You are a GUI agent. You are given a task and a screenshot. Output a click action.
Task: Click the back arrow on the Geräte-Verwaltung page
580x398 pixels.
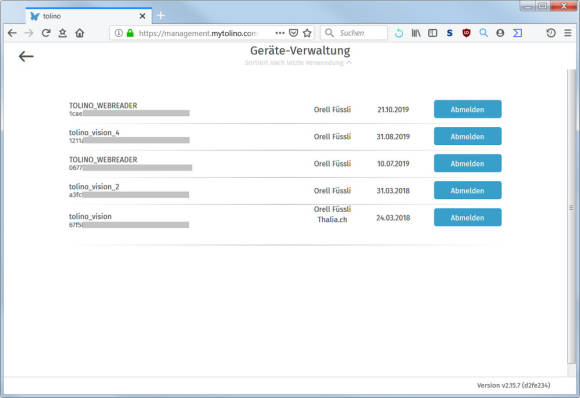26,57
